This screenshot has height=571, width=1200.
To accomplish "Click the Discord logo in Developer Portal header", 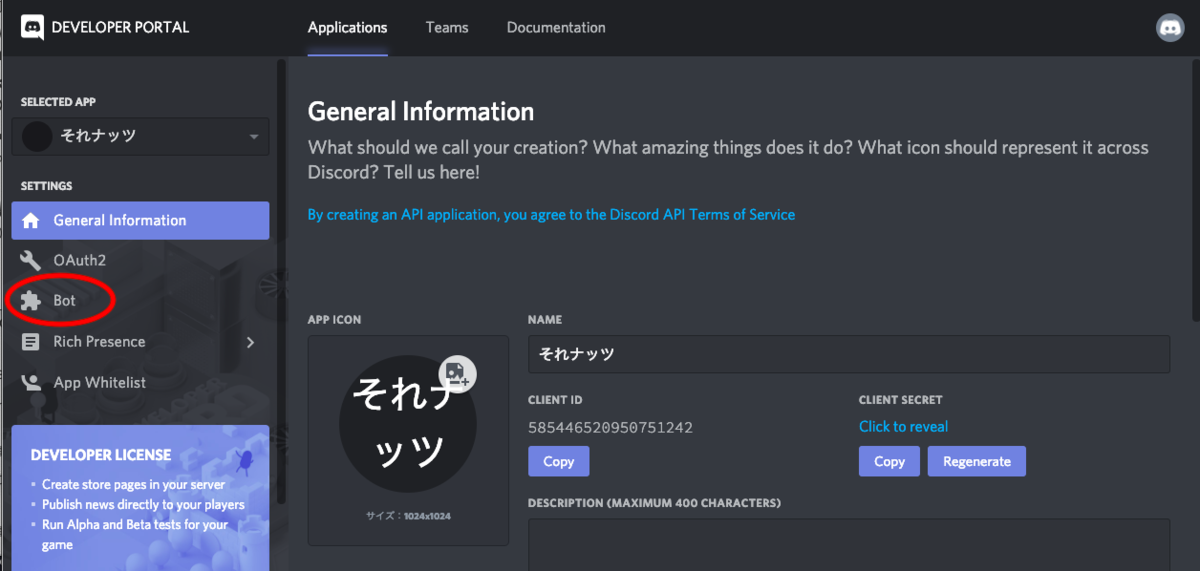I will pos(33,27).
